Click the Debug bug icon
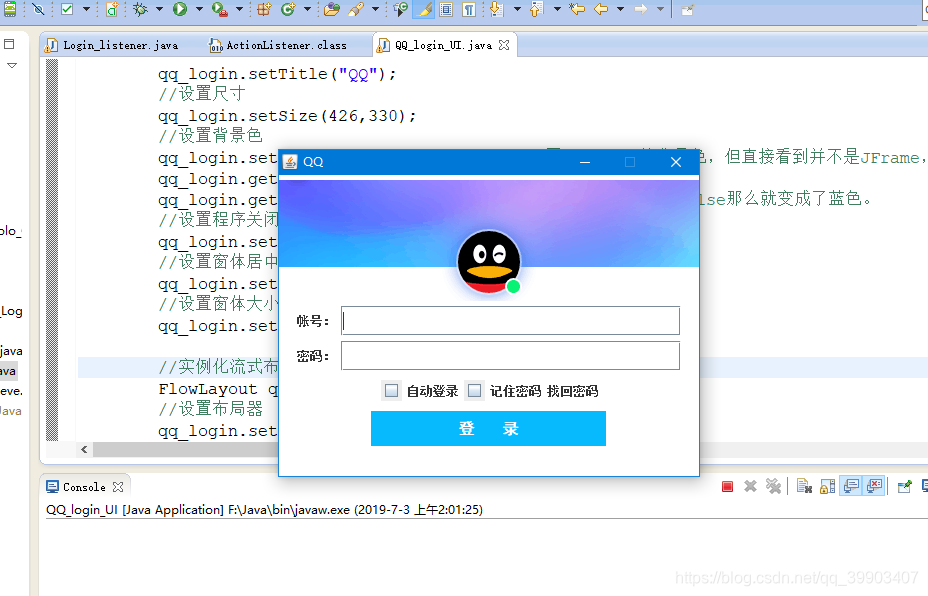This screenshot has height=596, width=928. [140, 9]
